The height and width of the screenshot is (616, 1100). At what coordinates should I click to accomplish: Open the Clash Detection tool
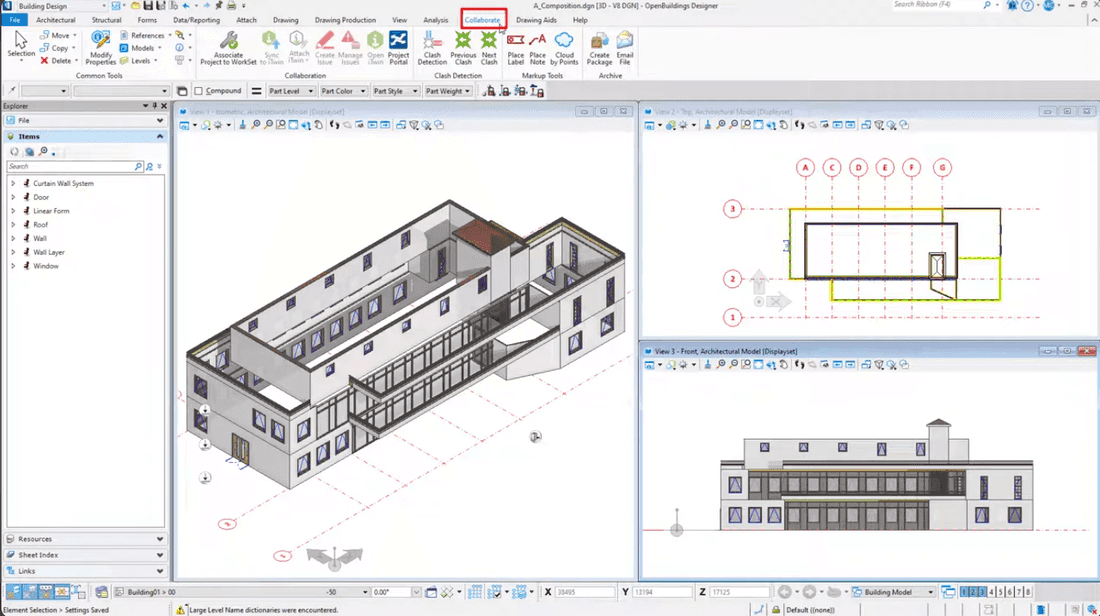pyautogui.click(x=432, y=48)
